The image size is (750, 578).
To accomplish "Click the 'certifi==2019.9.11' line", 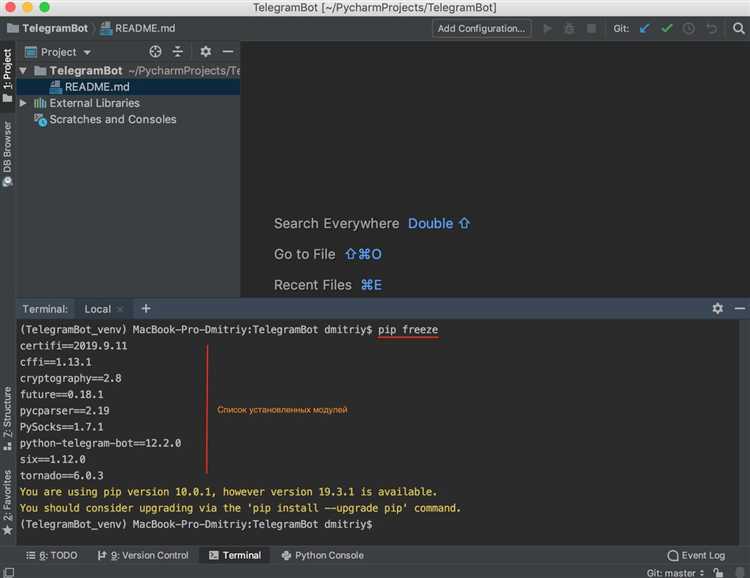I will 74,346.
